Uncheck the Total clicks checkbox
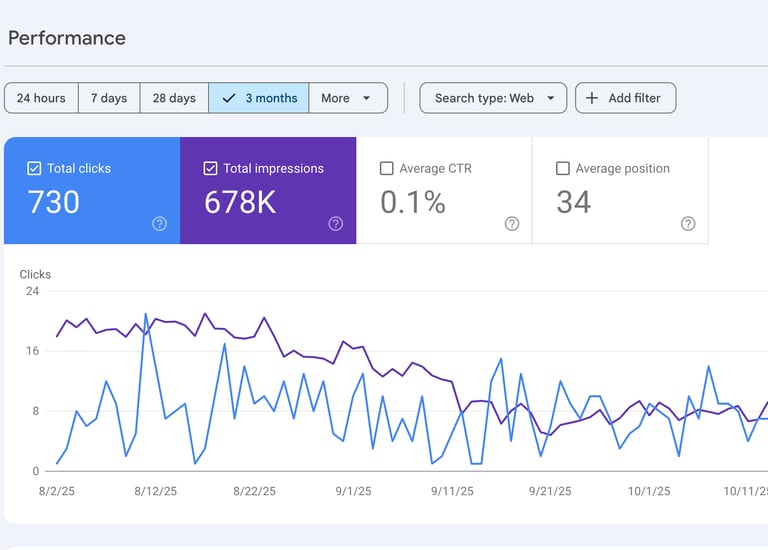Screen dimensions: 768x550 tap(35, 169)
